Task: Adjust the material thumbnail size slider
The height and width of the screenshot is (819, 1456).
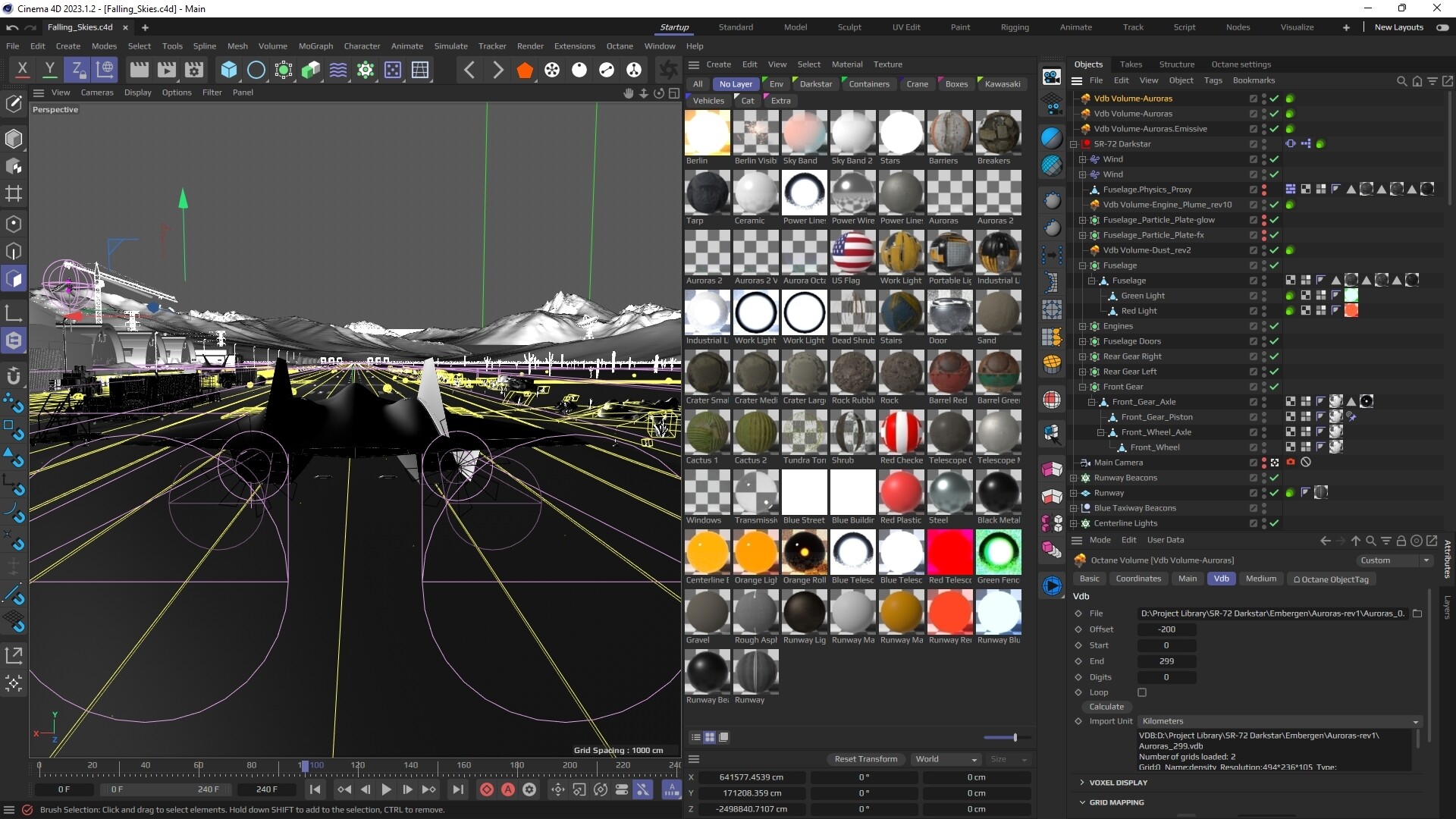Action: [1015, 737]
